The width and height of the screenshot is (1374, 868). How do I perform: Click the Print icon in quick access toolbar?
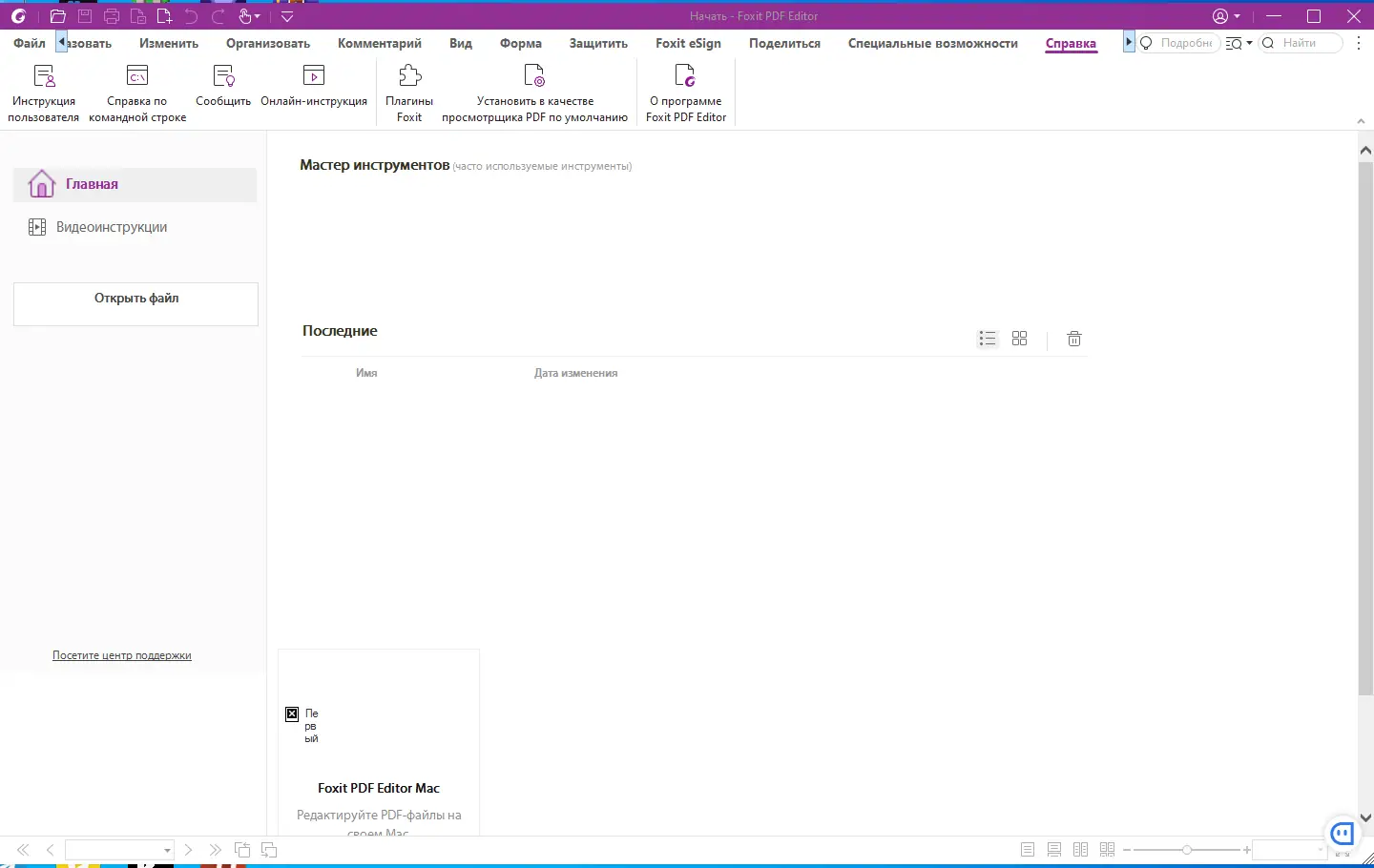pyautogui.click(x=112, y=16)
